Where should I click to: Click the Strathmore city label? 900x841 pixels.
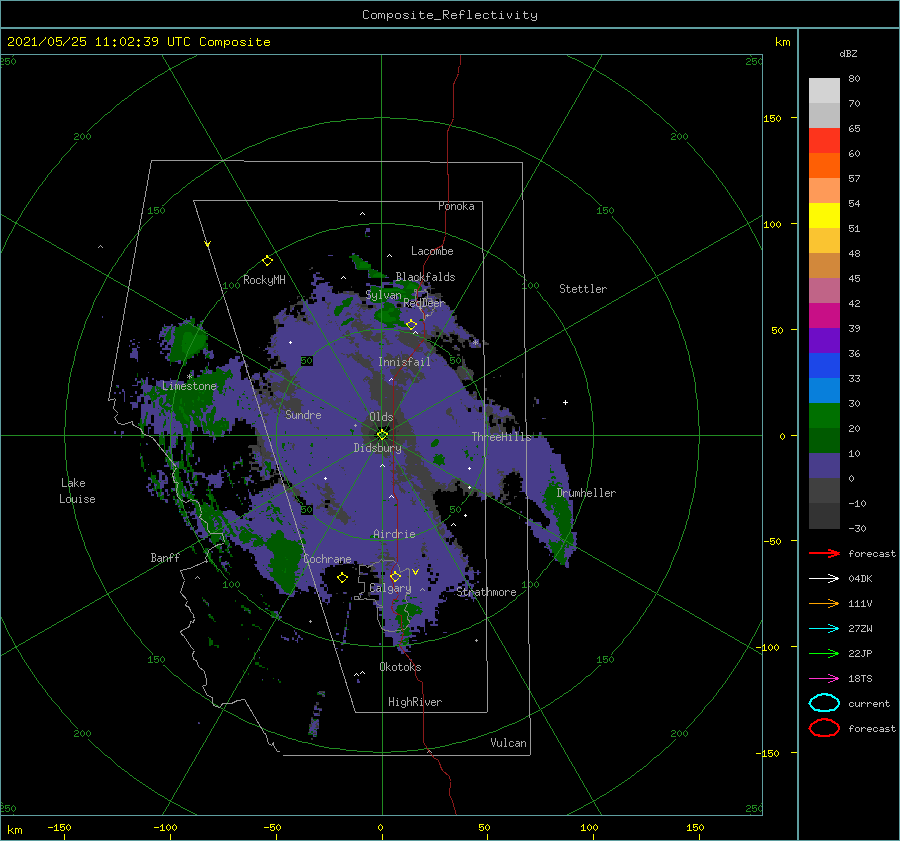[487, 592]
